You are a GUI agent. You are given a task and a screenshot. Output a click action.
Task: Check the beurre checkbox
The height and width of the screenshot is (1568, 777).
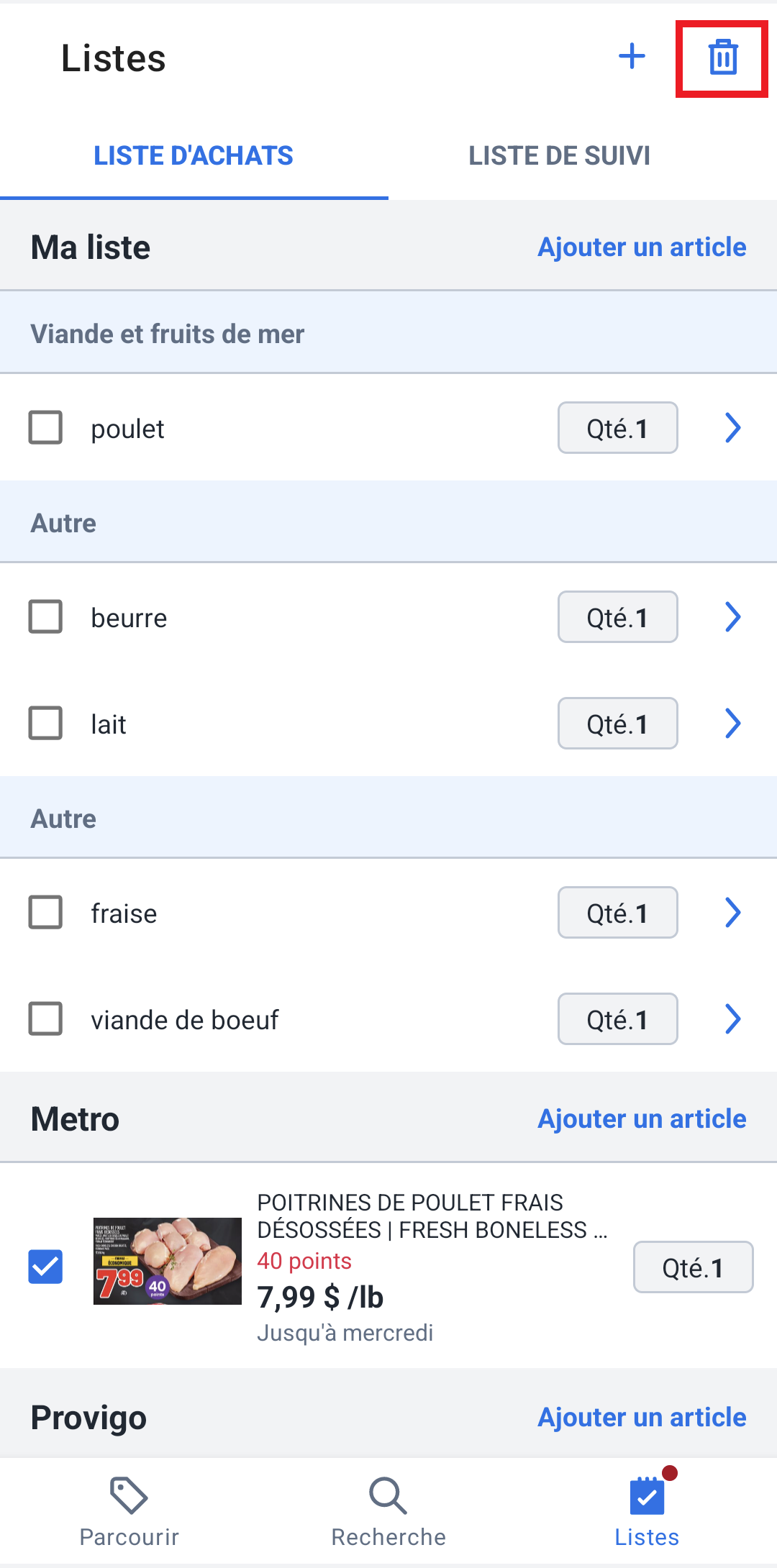point(45,616)
